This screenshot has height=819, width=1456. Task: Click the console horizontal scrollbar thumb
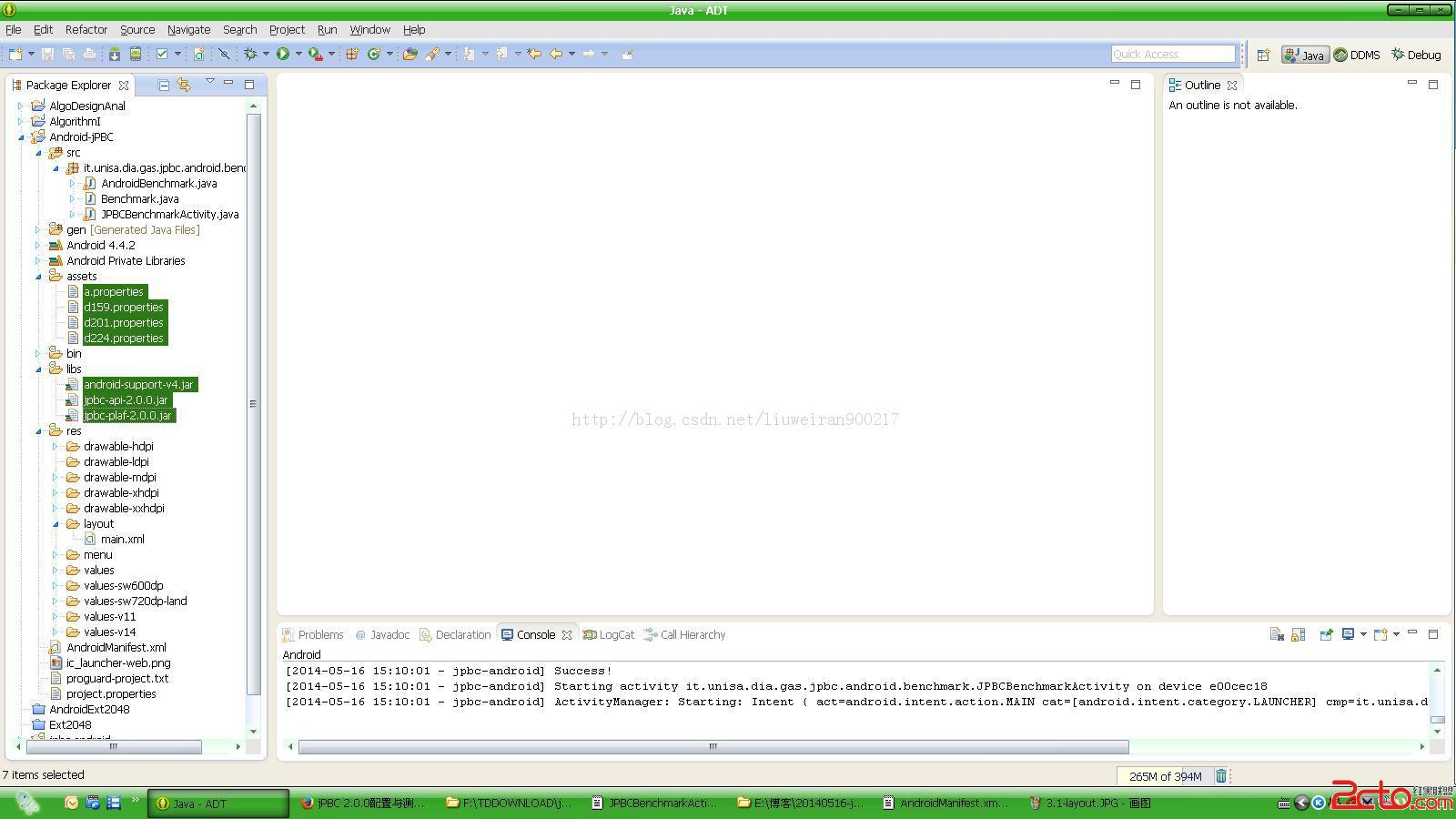[x=713, y=747]
